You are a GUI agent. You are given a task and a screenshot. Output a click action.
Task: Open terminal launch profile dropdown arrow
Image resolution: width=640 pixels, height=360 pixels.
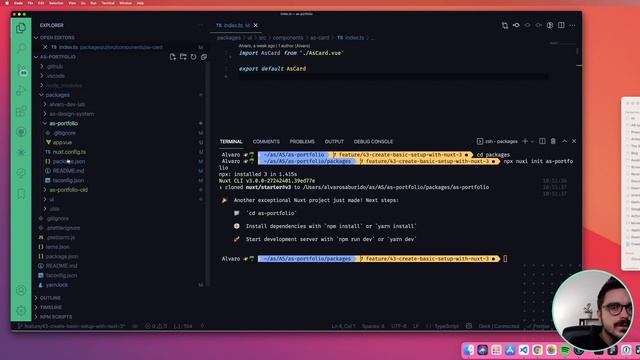click(x=532, y=142)
